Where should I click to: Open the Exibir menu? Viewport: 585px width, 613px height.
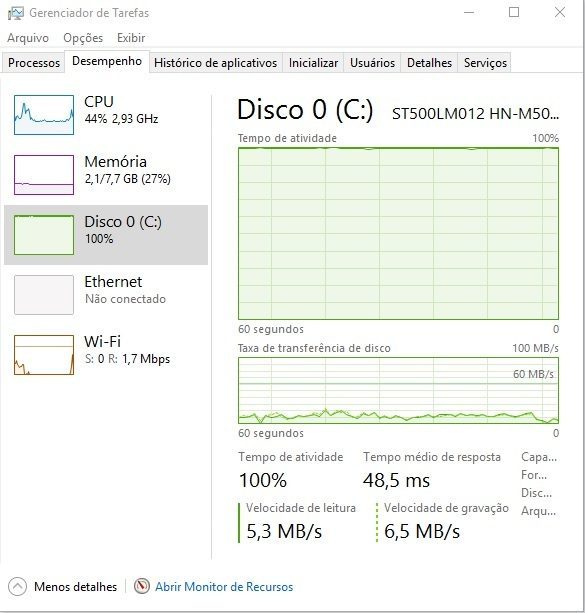pyautogui.click(x=131, y=38)
